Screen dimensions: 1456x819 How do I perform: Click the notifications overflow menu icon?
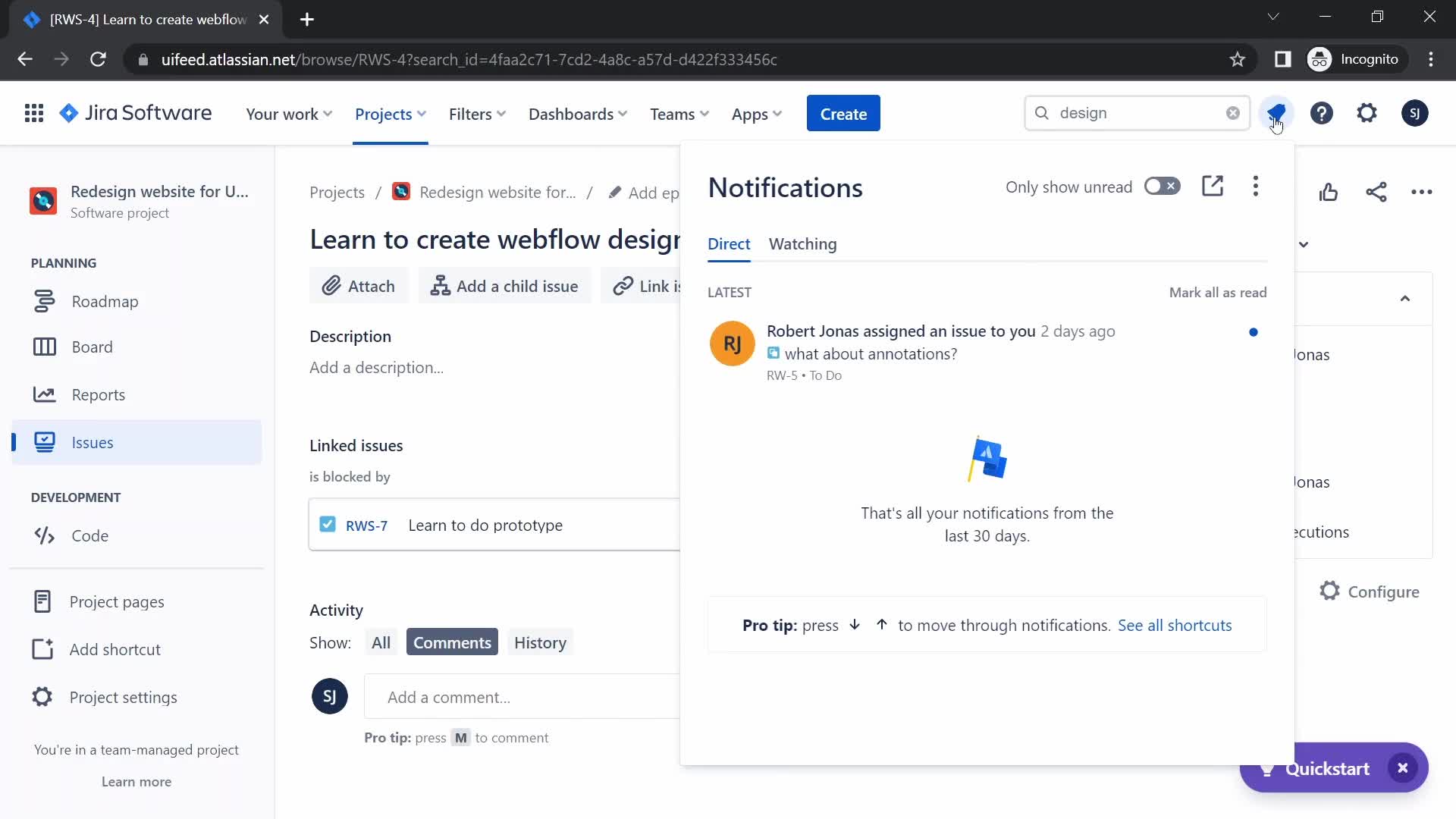click(x=1256, y=186)
